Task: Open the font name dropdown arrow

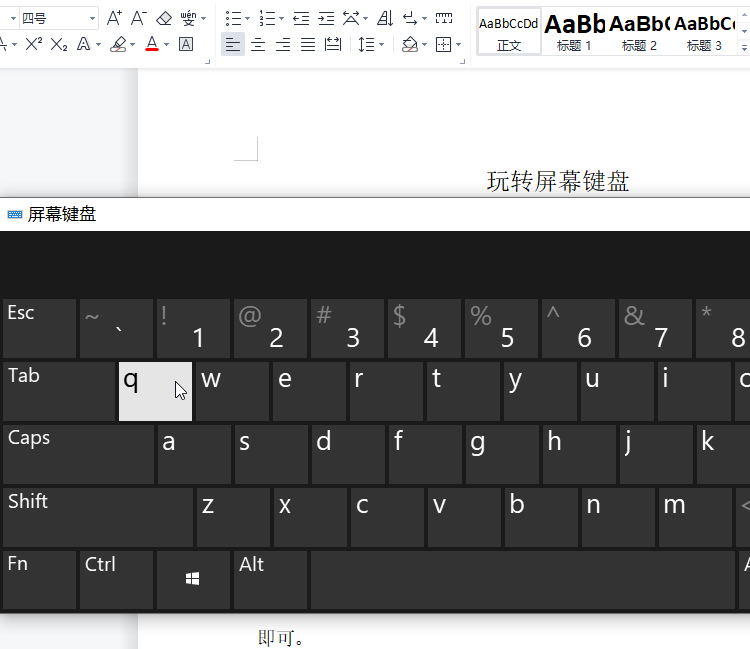Action: pos(13,19)
